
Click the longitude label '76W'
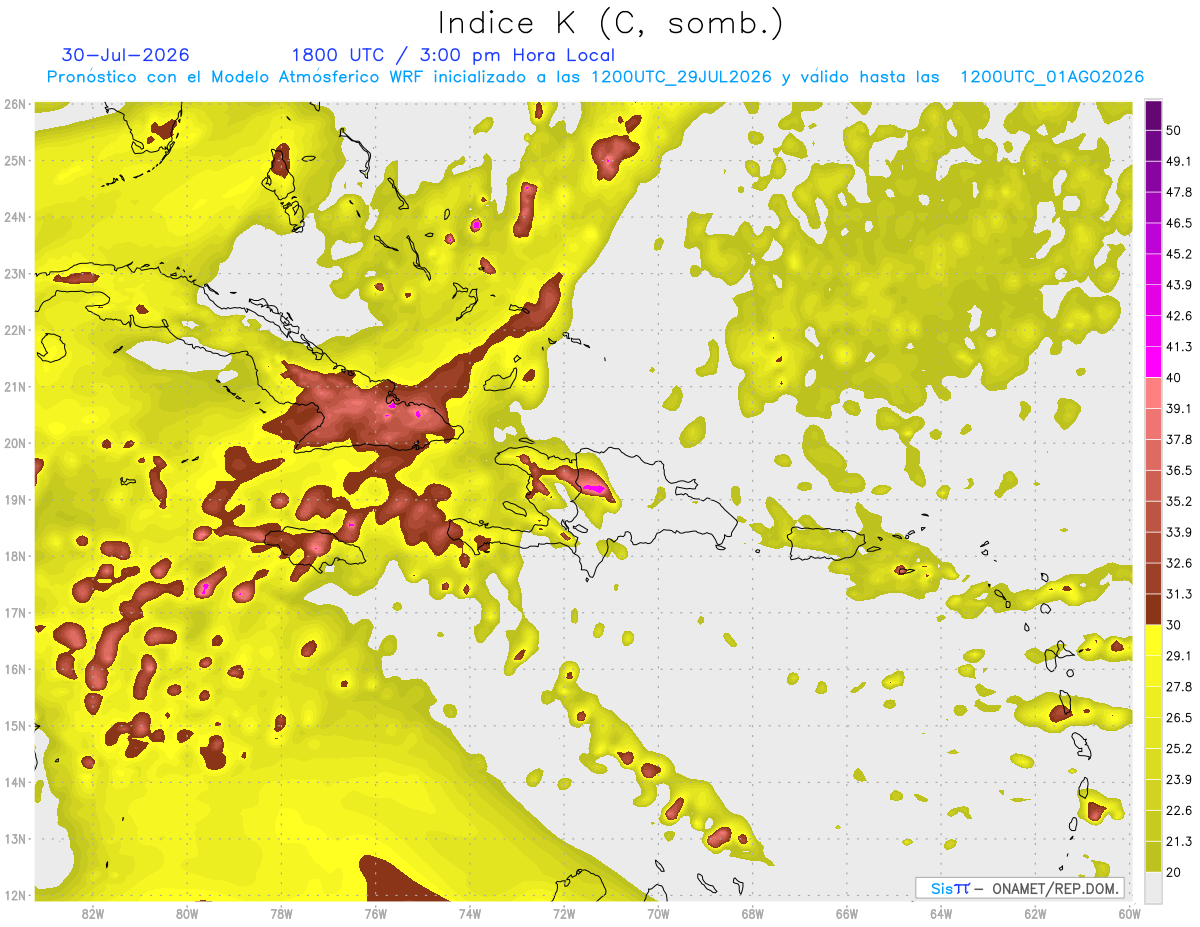tap(375, 913)
